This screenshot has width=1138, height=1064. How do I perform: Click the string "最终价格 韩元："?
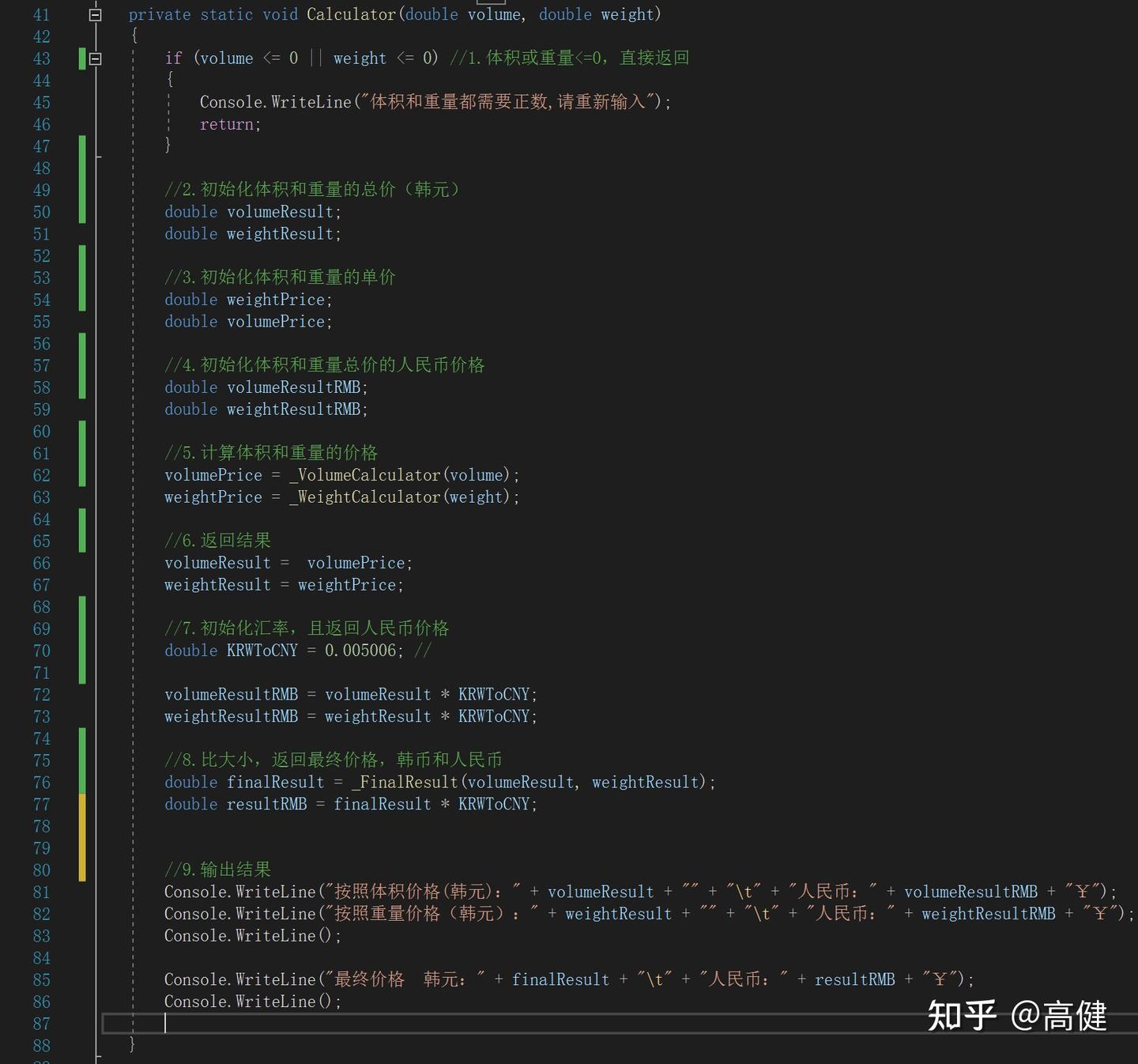click(x=405, y=980)
